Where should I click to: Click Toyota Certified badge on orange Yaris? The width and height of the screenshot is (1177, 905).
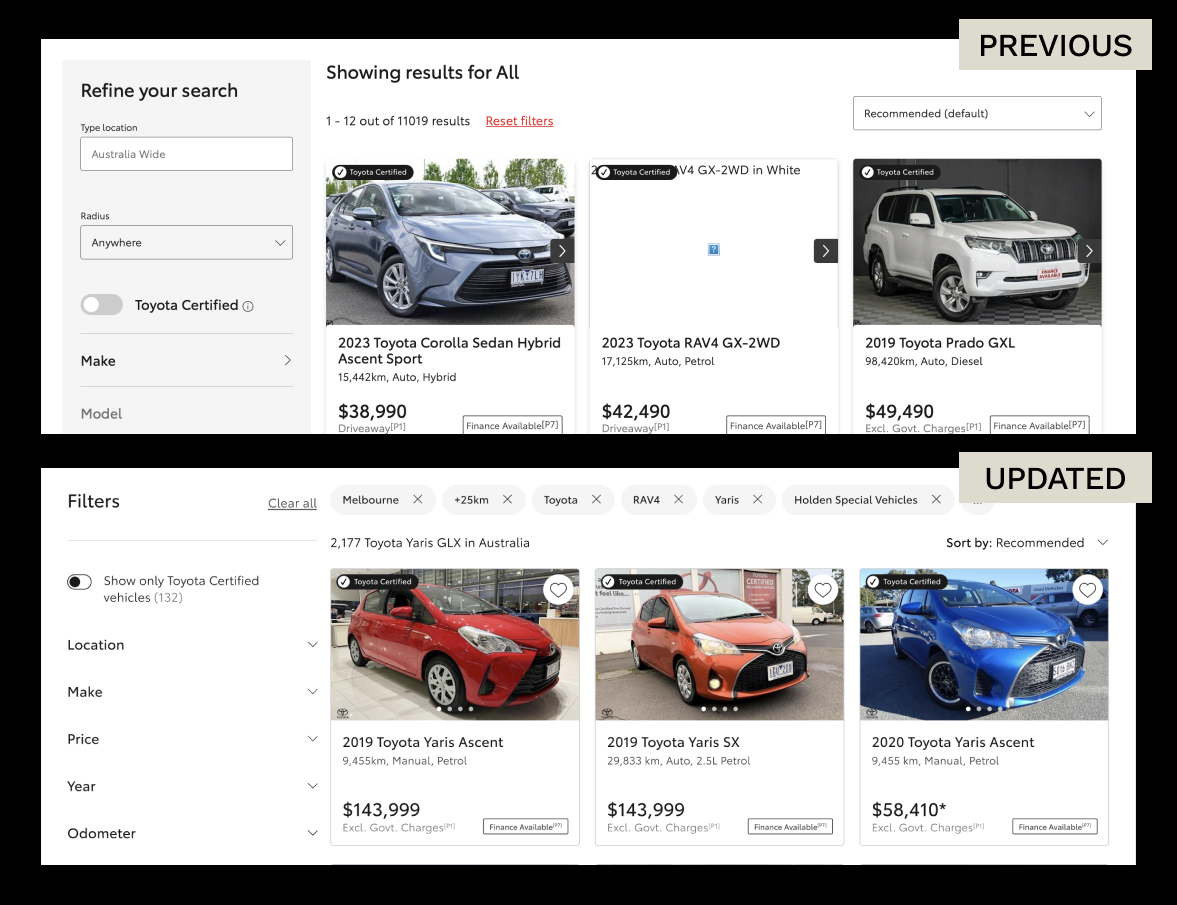tap(642, 582)
